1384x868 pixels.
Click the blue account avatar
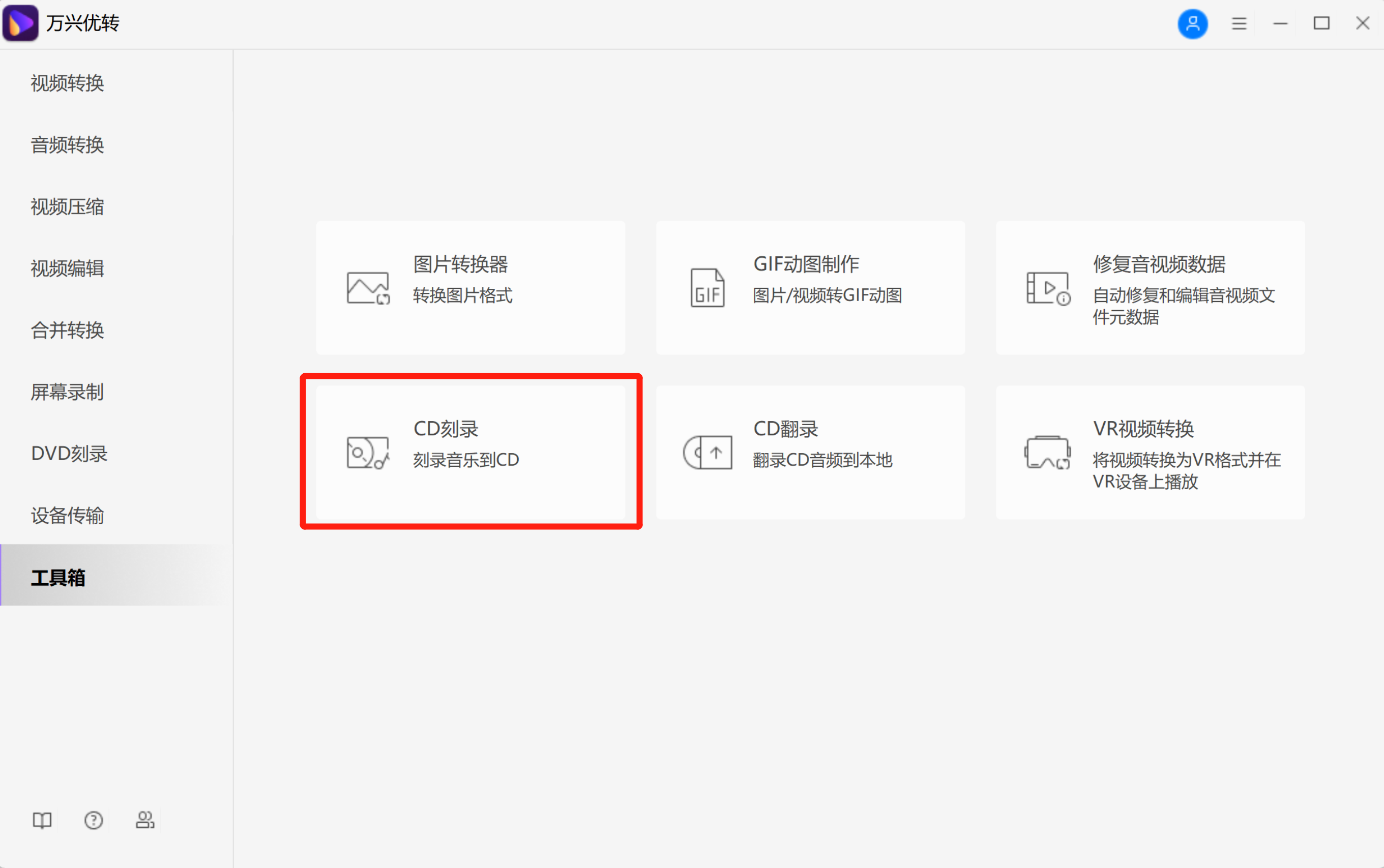point(1192,23)
